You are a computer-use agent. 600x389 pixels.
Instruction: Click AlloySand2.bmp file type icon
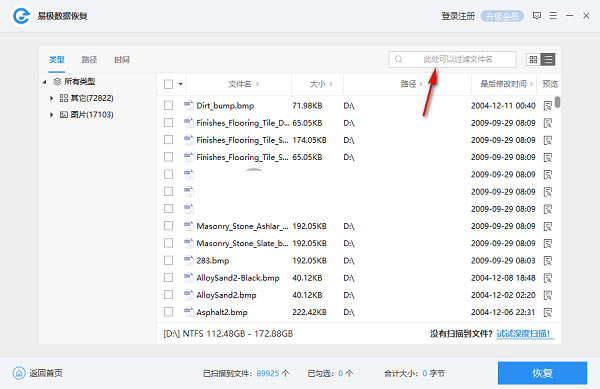(x=189, y=295)
